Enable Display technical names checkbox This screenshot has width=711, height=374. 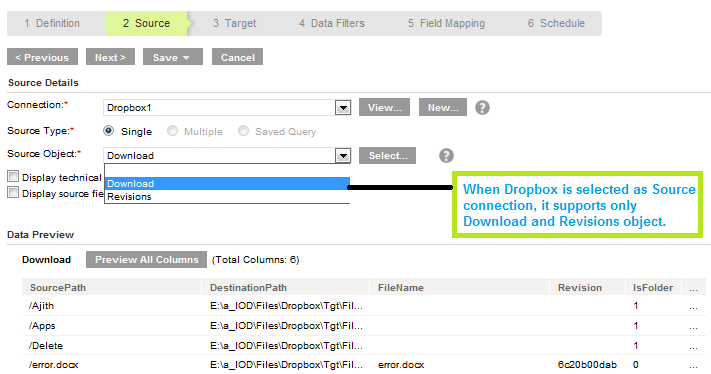point(13,176)
